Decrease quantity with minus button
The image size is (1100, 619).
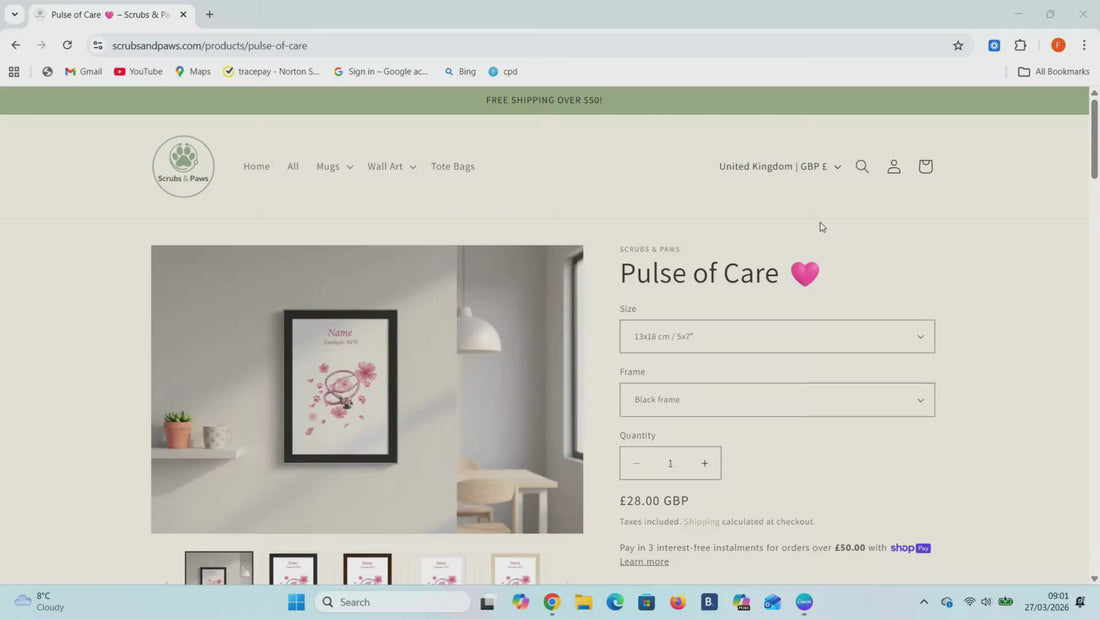[x=636, y=463]
